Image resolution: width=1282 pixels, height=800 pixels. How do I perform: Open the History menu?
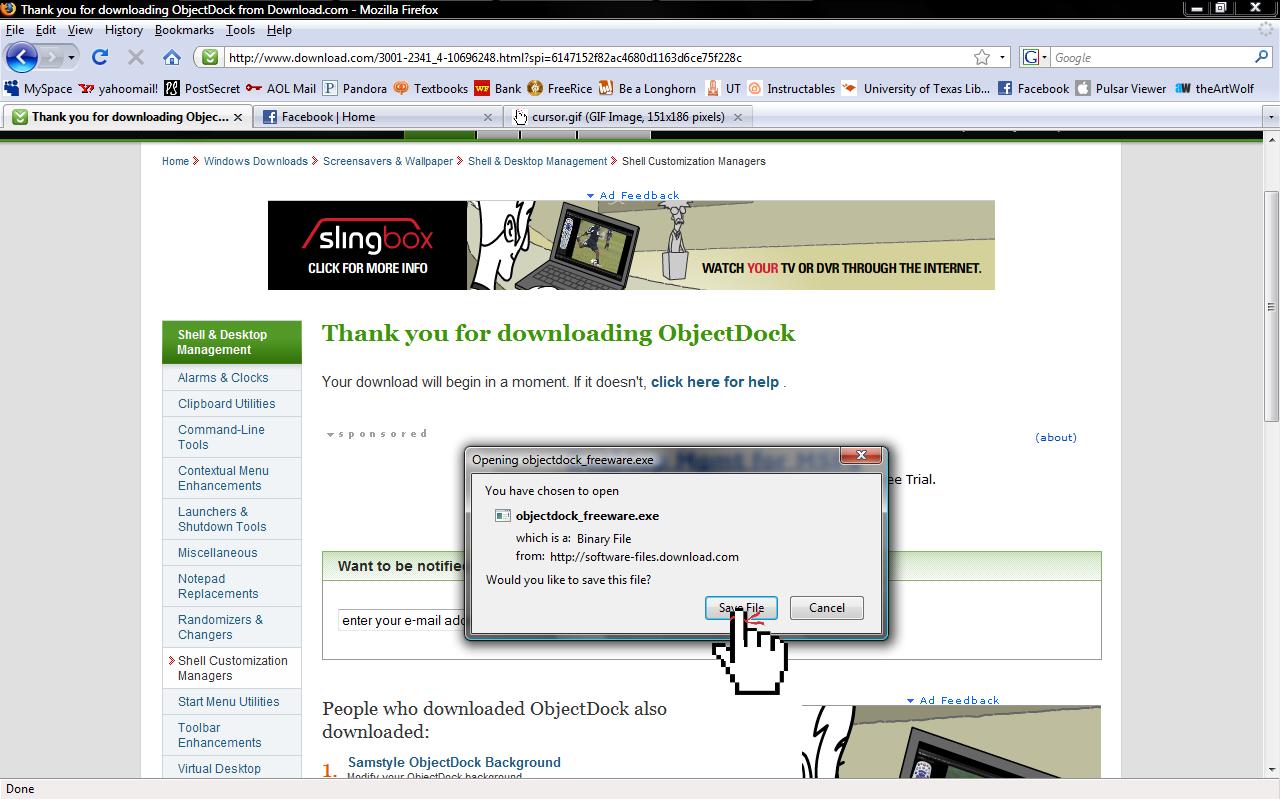click(124, 30)
